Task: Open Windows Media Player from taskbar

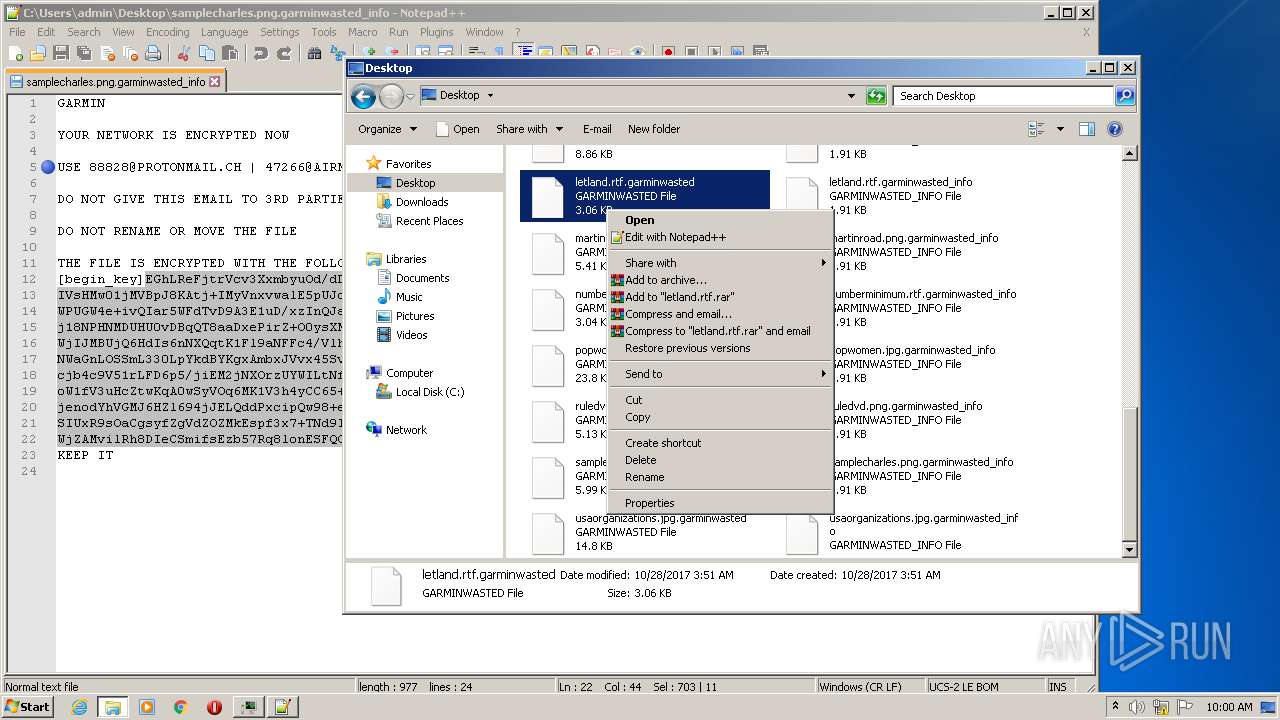Action: (147, 707)
